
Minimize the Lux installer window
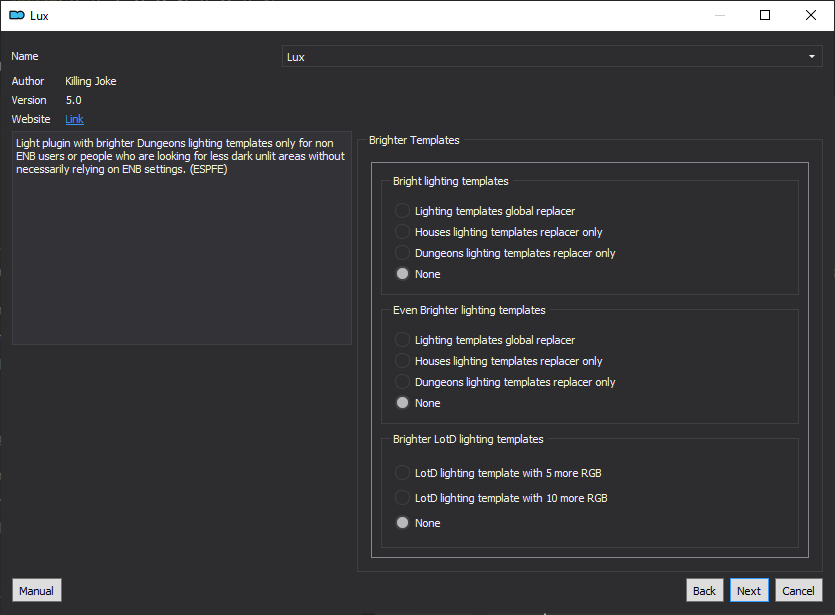[720, 15]
